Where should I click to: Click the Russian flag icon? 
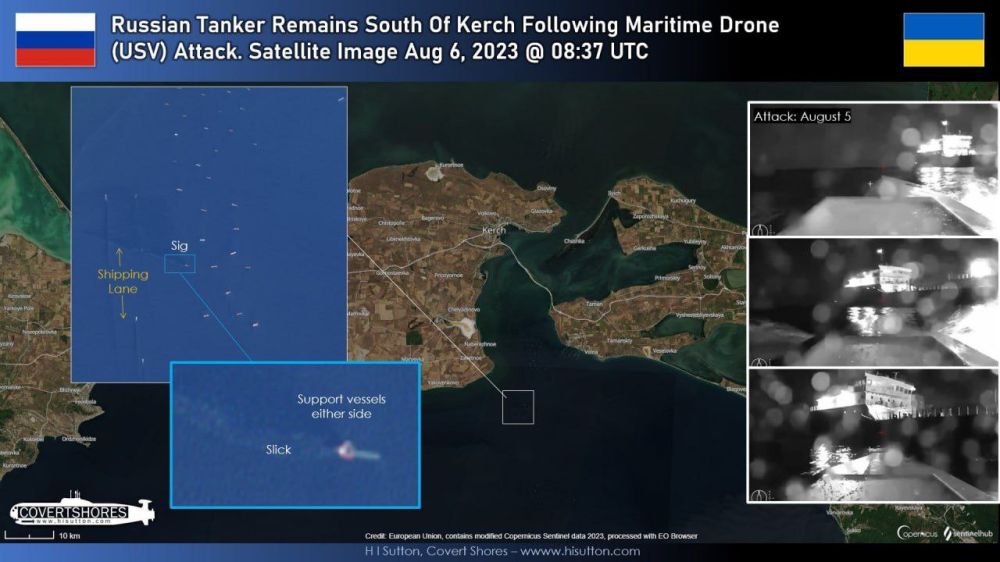56,39
